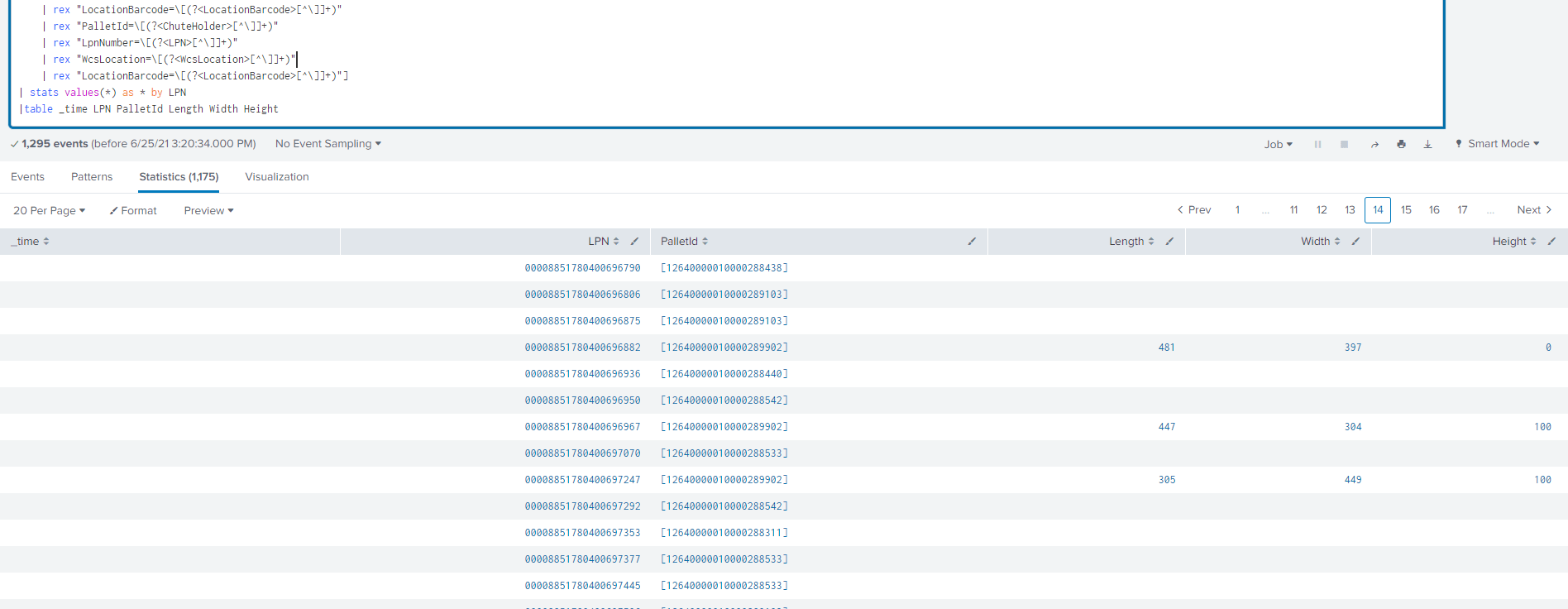
Task: Click LPN value 00008851780400697070
Action: point(582,453)
